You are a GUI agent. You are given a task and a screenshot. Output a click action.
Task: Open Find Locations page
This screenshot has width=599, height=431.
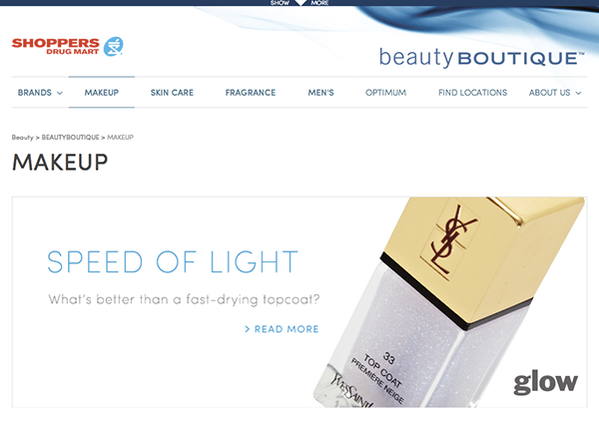(473, 92)
